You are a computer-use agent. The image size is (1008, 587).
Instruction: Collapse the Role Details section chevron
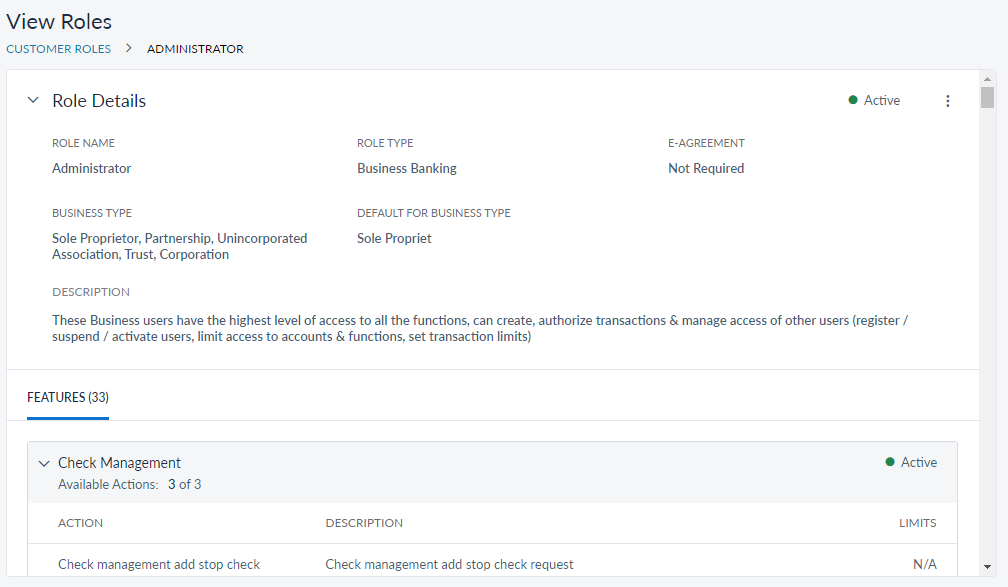click(x=33, y=101)
